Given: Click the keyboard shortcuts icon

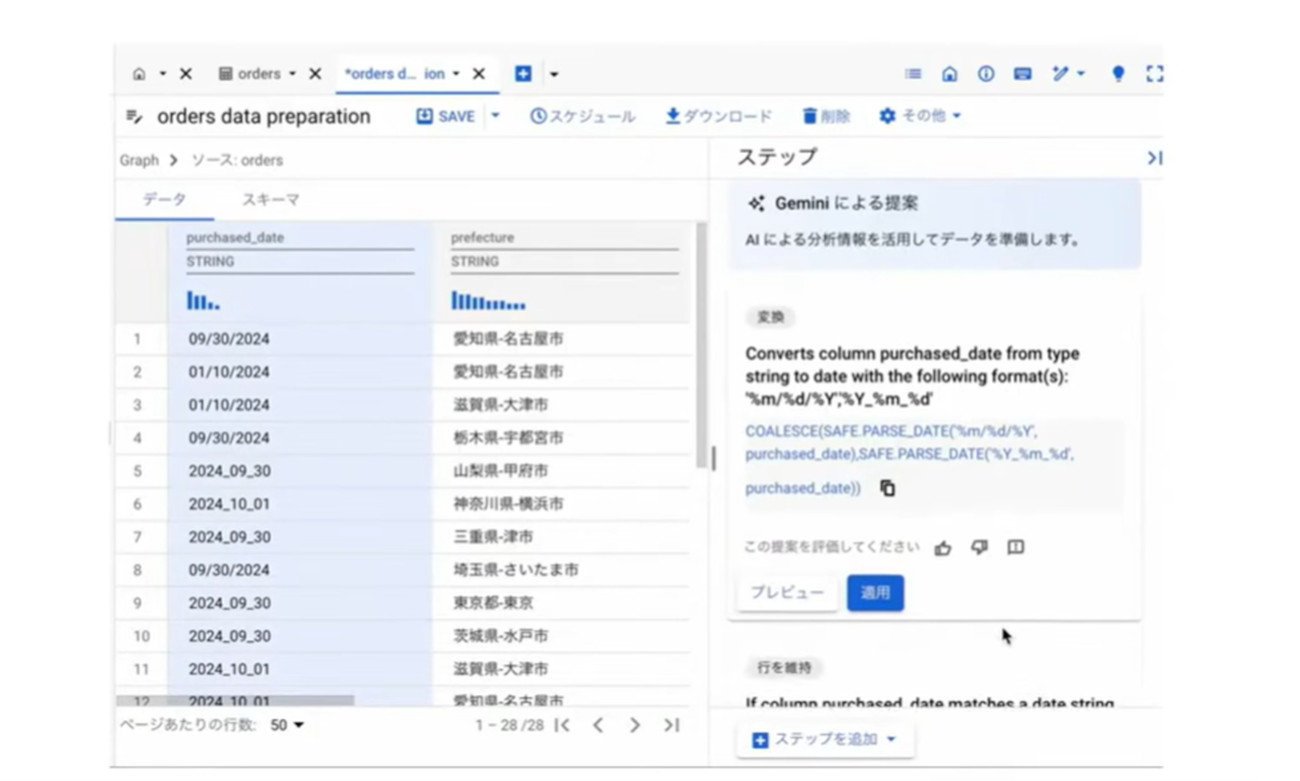Looking at the screenshot, I should tap(1022, 74).
